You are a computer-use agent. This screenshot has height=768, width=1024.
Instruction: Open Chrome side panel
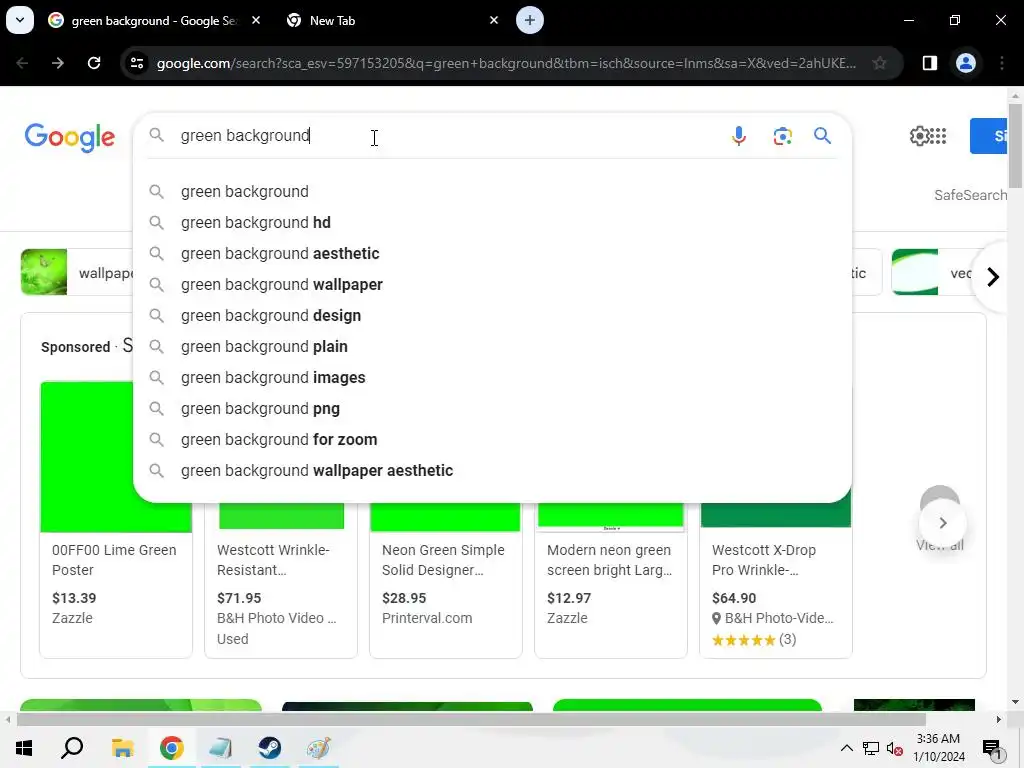coord(930,63)
